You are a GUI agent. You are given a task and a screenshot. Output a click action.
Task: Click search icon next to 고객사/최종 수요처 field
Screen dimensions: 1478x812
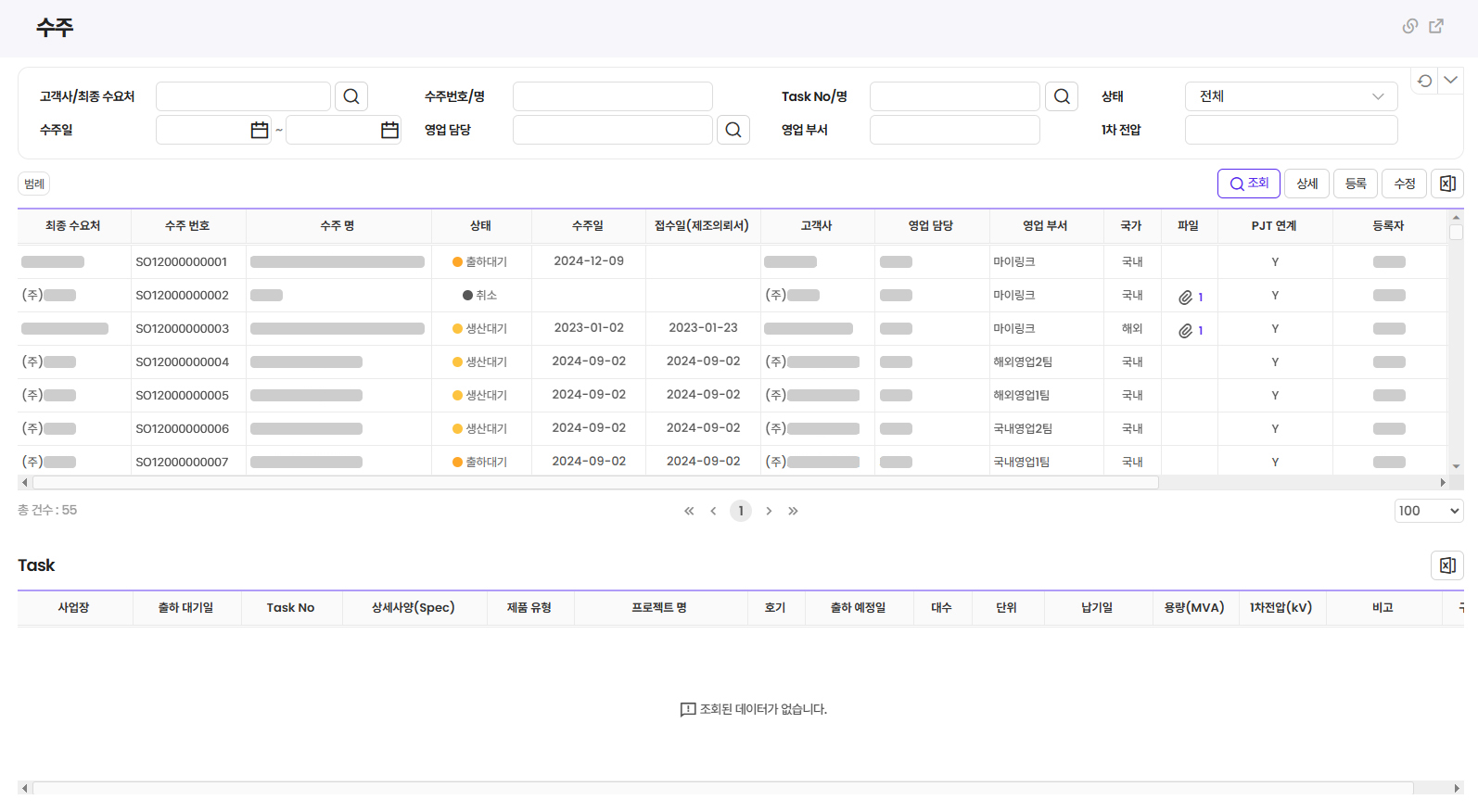(x=351, y=96)
